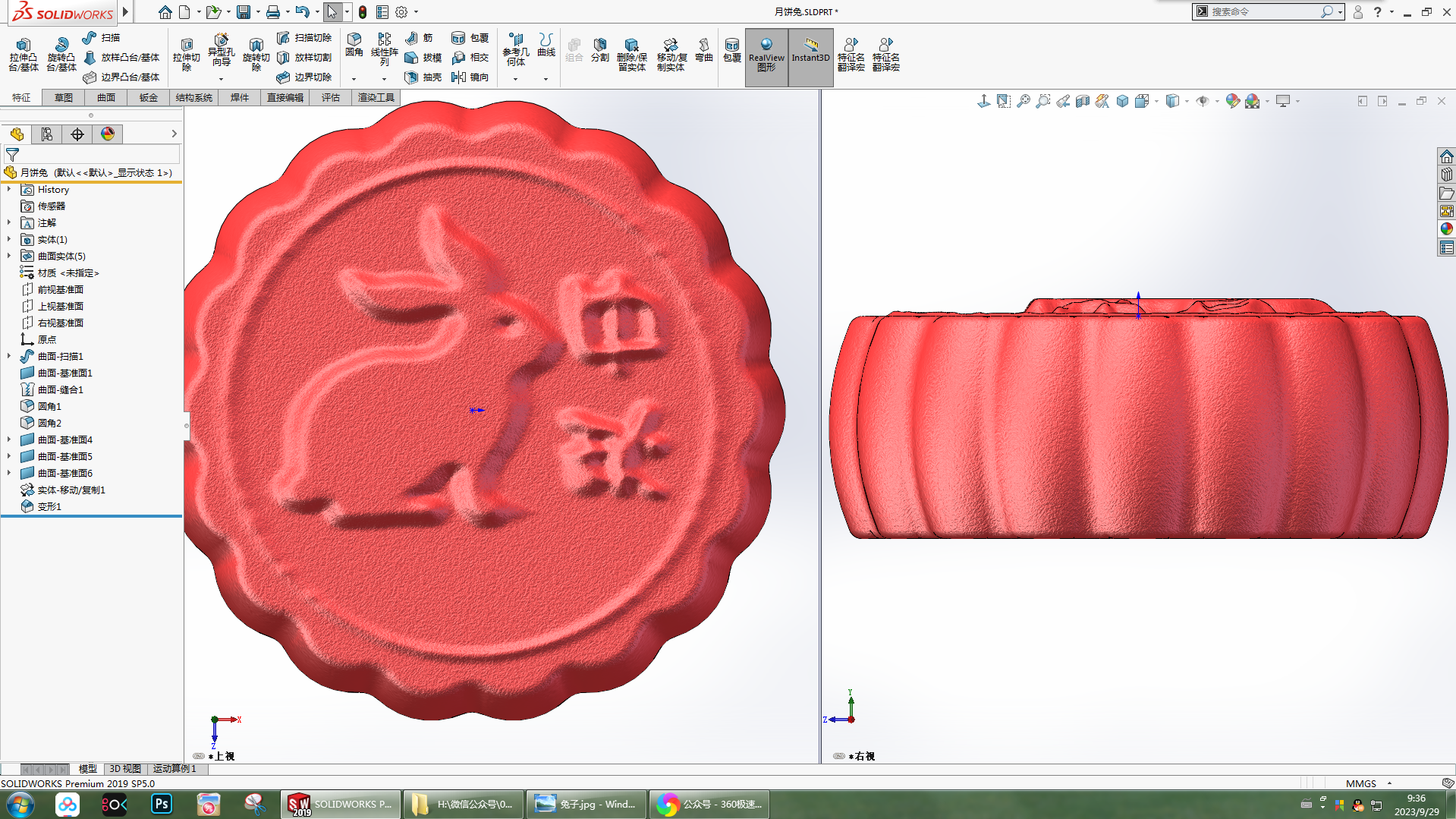Open Appearances color ball in task pane
Viewport: 1456px width, 819px height.
[1447, 228]
